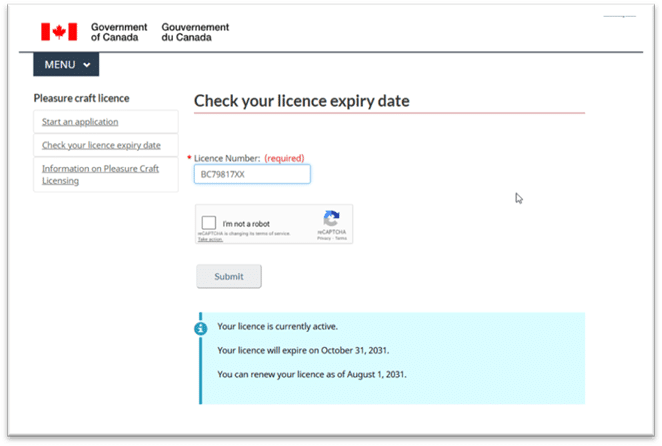
Task: Click the chevron arrow on the MENU button
Action: pyautogui.click(x=87, y=66)
